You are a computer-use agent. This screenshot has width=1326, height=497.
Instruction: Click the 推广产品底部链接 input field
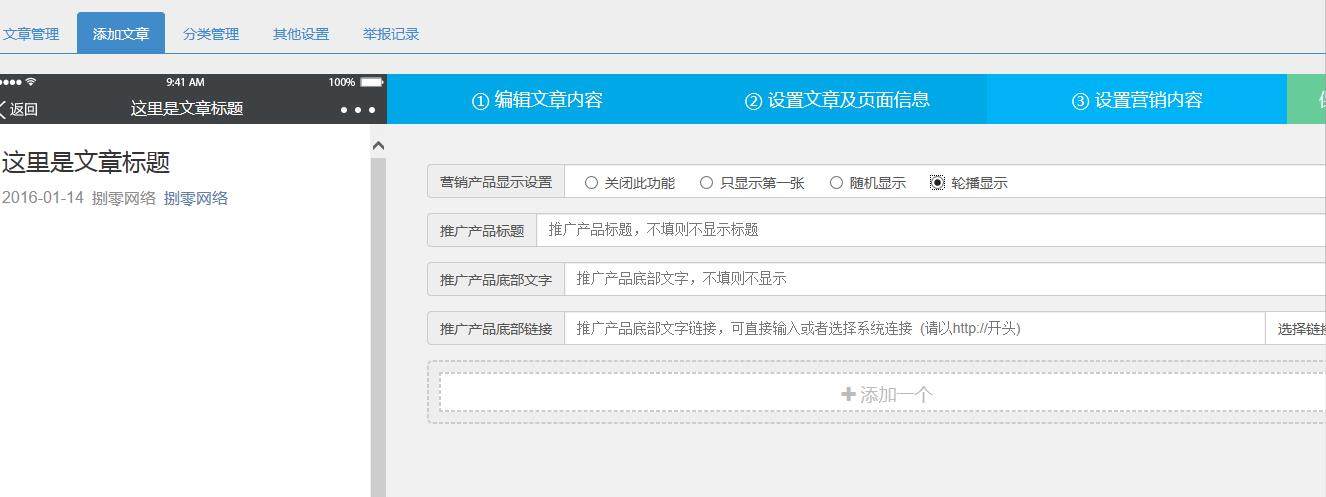tap(915, 328)
